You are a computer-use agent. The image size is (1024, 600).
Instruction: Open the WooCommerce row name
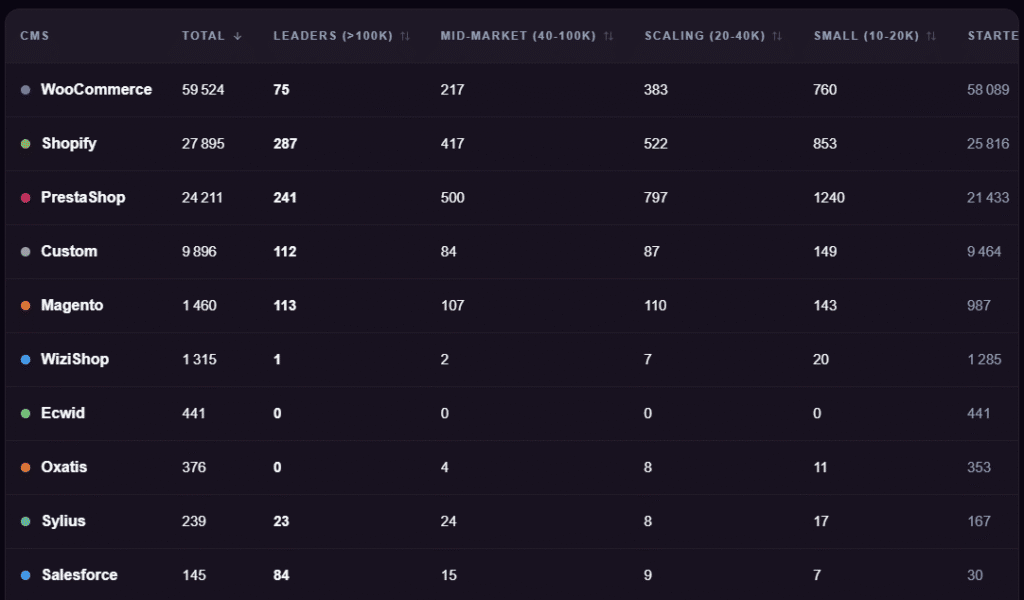click(x=96, y=90)
